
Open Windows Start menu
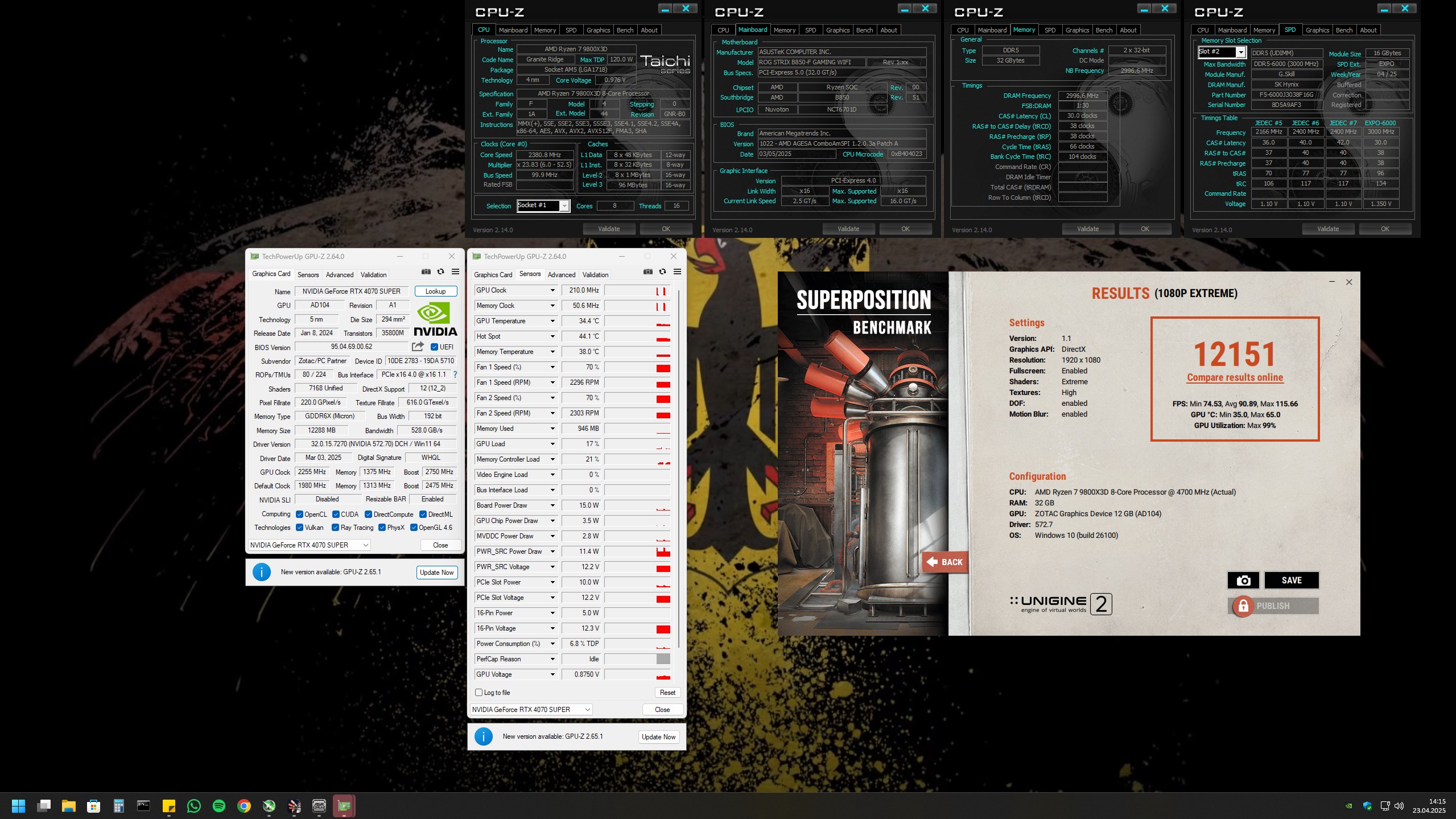(x=18, y=806)
